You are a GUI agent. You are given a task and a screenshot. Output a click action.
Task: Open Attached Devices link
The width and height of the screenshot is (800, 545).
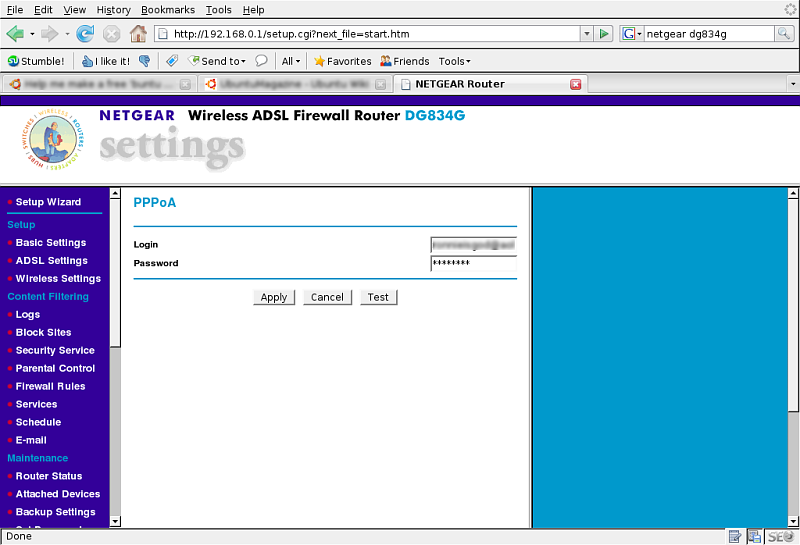pos(58,494)
